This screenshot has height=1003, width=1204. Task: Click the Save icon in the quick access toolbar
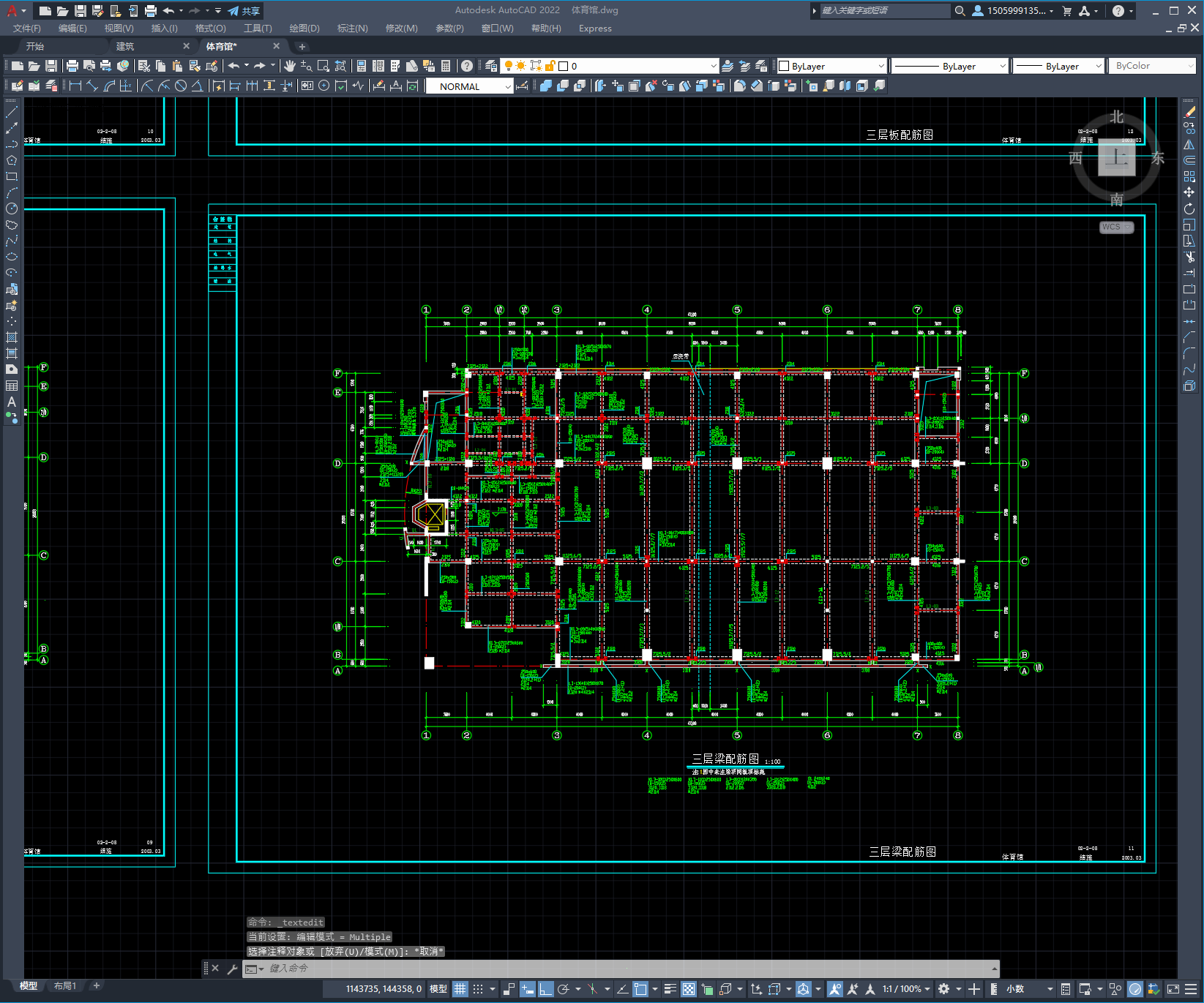point(81,10)
